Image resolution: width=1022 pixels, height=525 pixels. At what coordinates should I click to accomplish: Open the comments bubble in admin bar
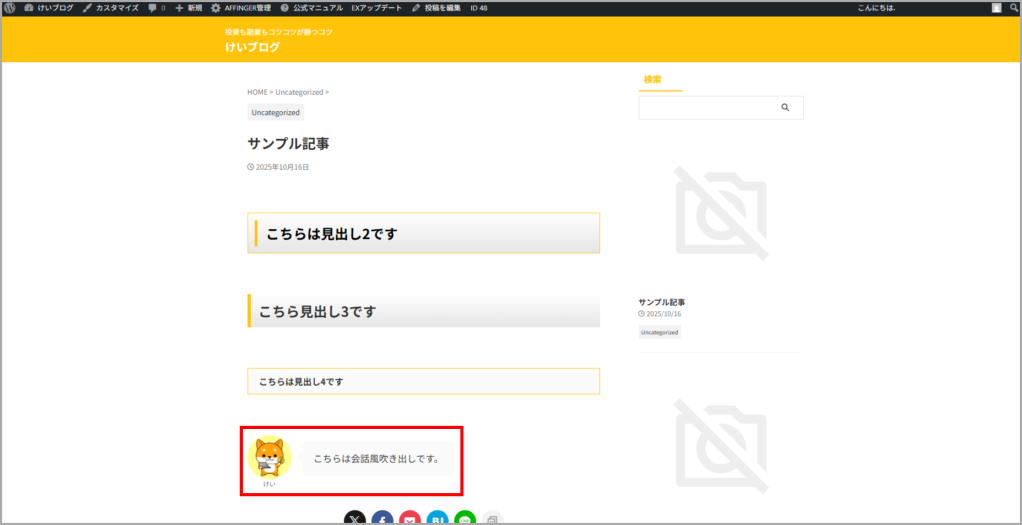[156, 8]
